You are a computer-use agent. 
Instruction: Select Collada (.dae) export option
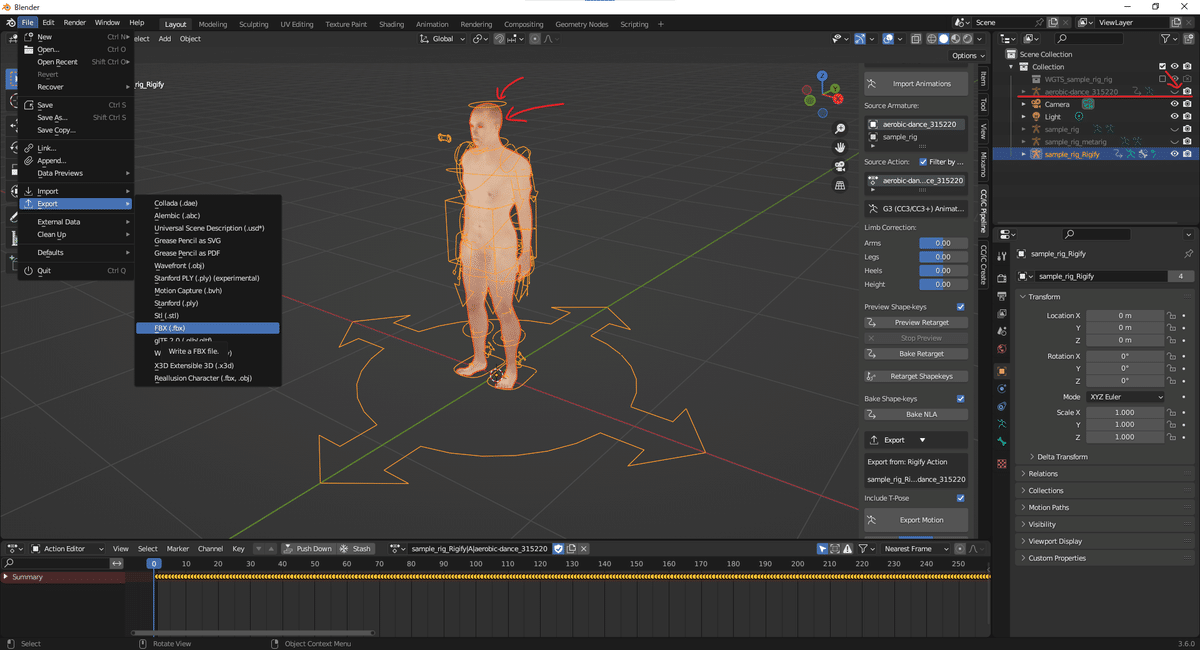tap(207, 203)
